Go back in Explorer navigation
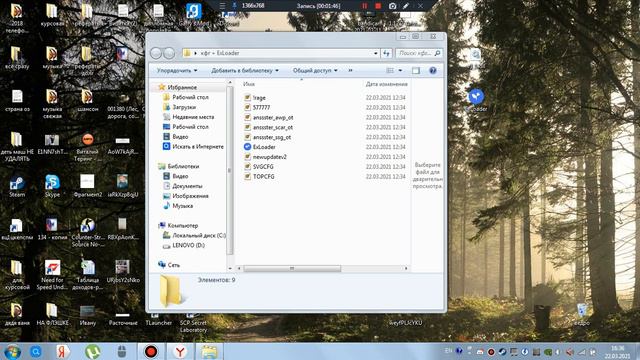This screenshot has height=360, width=640. 156,53
